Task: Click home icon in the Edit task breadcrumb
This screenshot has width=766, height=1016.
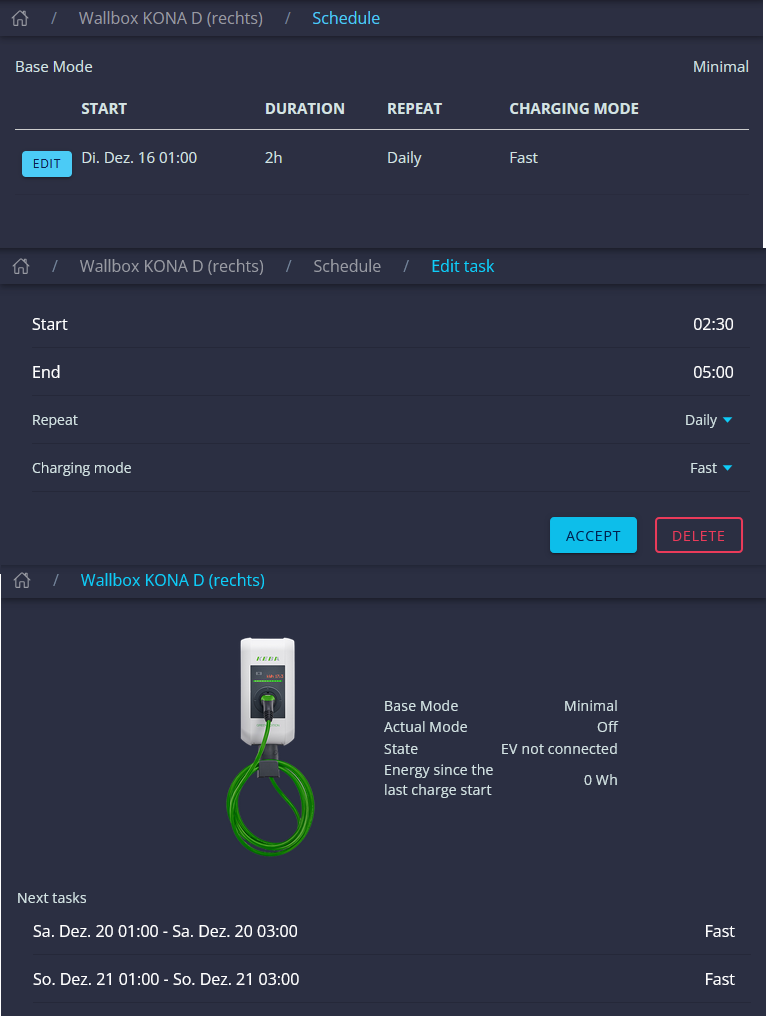Action: coord(20,266)
